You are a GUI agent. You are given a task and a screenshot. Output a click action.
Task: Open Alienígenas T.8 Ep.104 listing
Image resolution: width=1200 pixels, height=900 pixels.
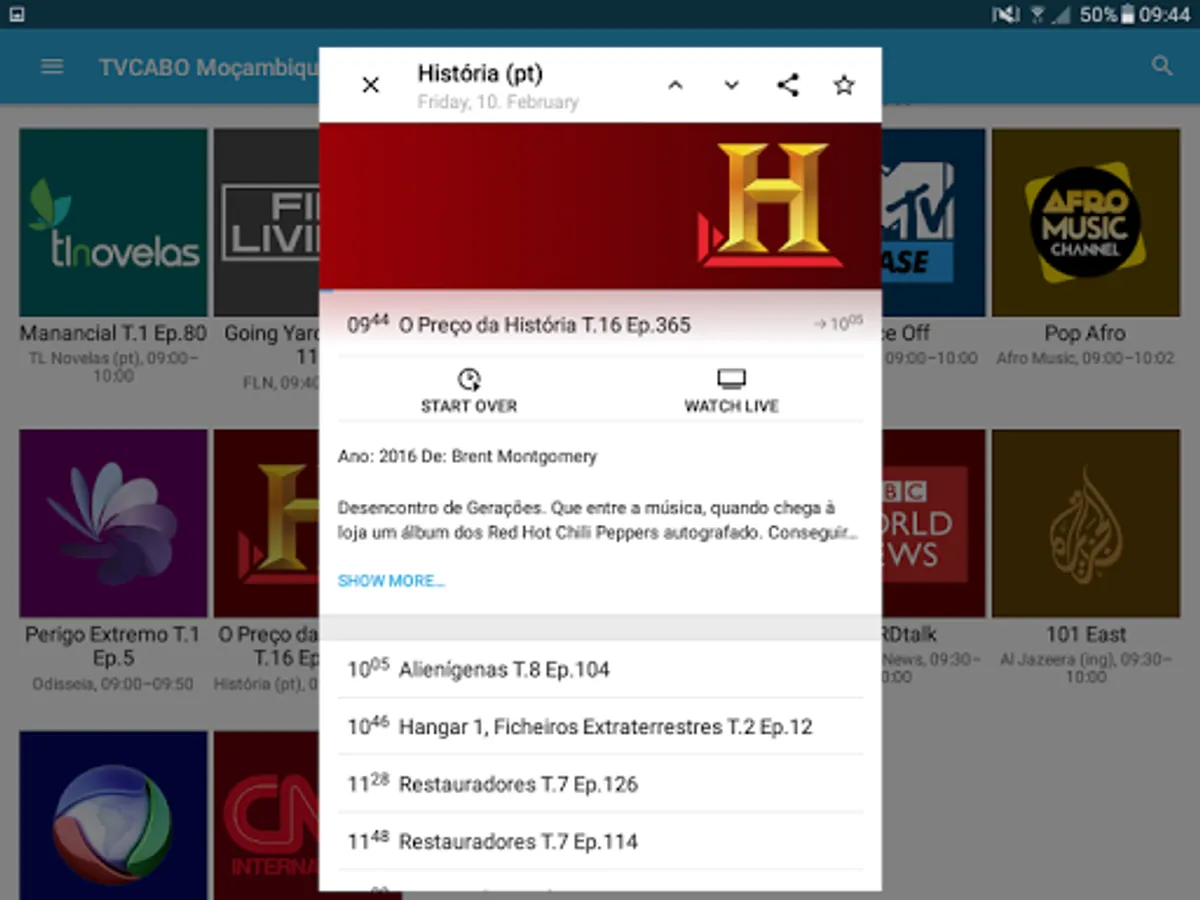point(600,669)
